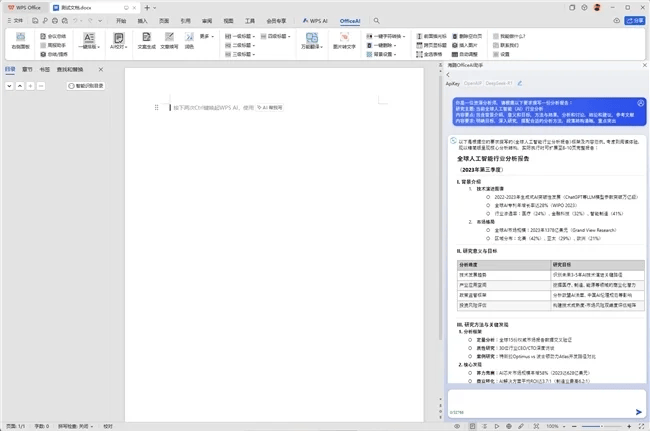Switch to the 页面 ribbon tab
The image size is (650, 431).
point(164,21)
